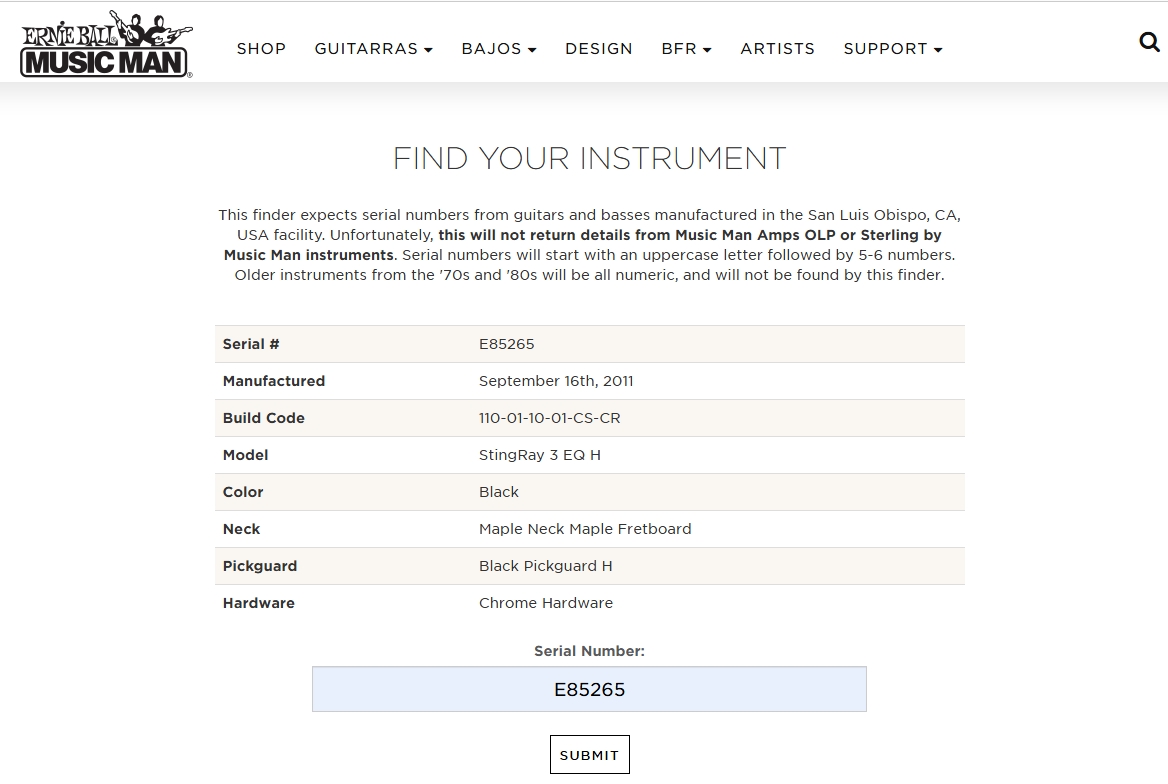Select the model value StingRay 3 EQ H
The image size is (1168, 784).
pos(540,455)
